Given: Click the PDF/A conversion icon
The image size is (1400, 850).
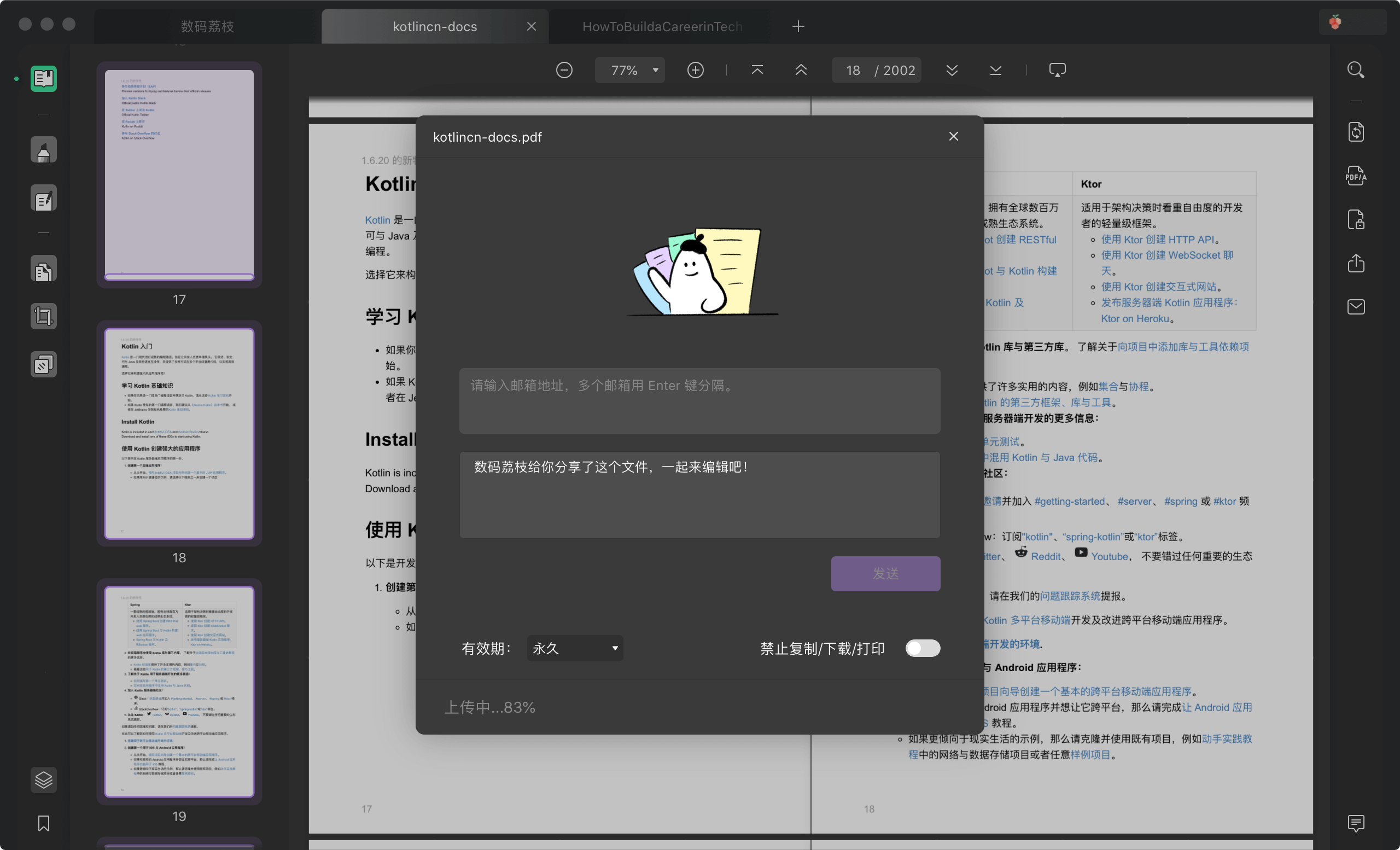Looking at the screenshot, I should point(1356,176).
